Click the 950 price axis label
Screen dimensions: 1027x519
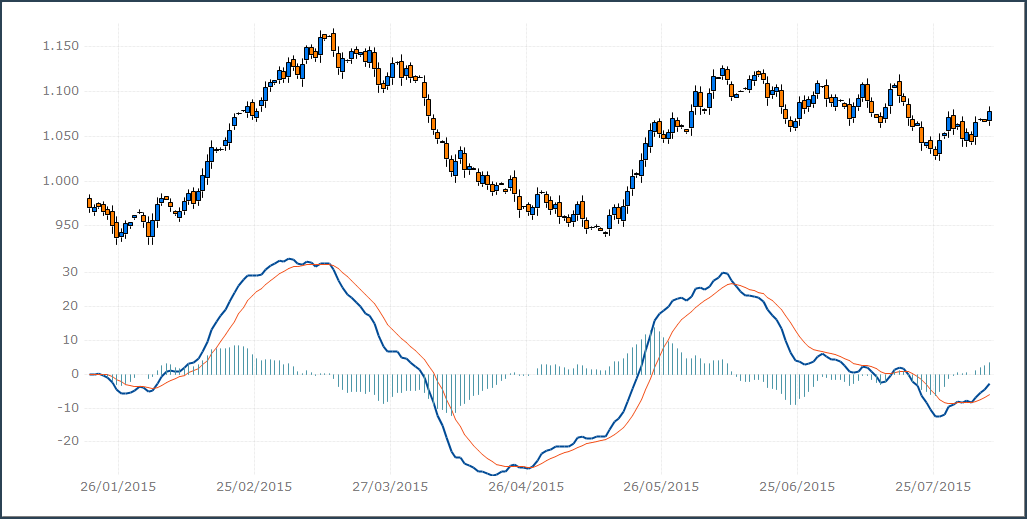click(65, 225)
